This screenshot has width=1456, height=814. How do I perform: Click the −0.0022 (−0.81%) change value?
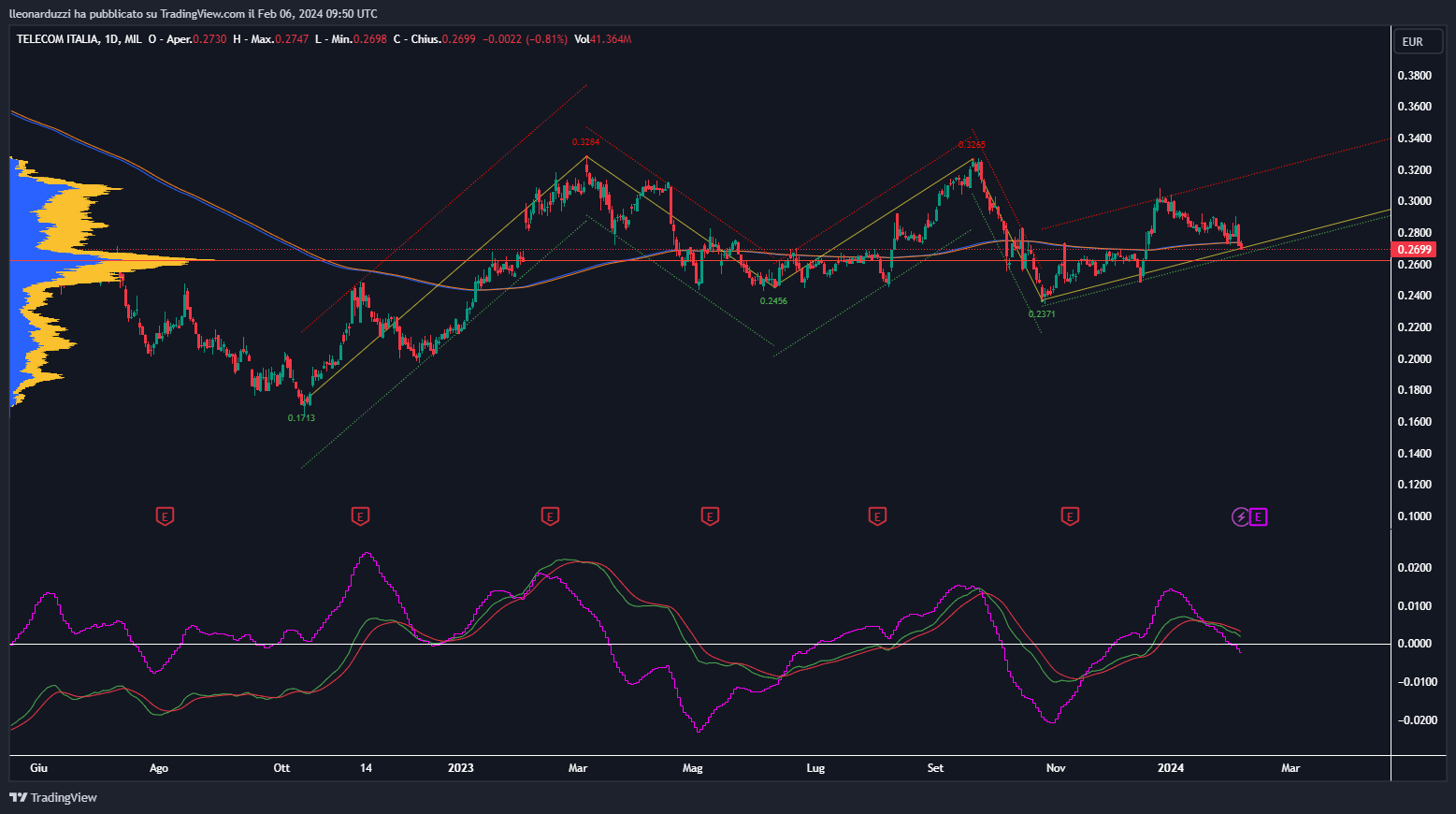point(525,39)
